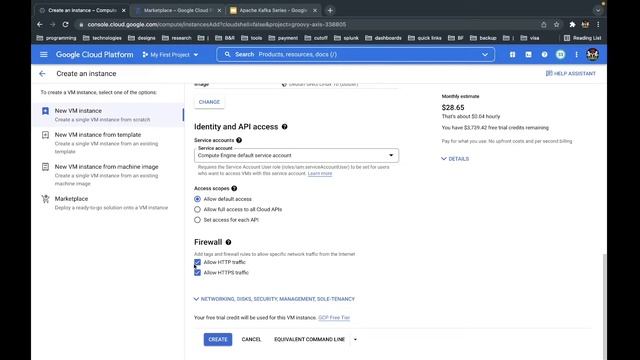Screen dimensions: 640x360
Task: Click the search magnifier icon
Action: [227, 54]
